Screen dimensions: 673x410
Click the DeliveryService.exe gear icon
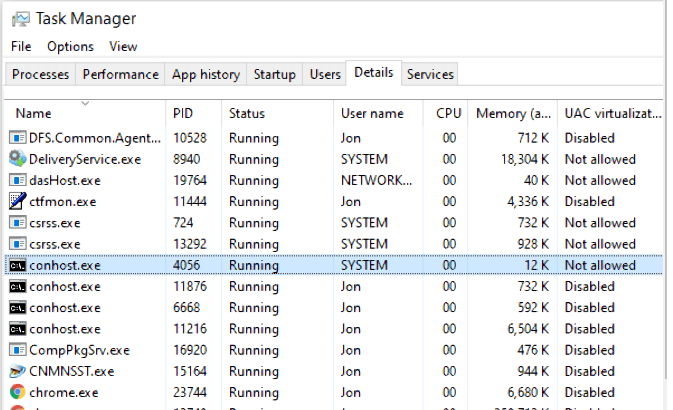point(17,159)
